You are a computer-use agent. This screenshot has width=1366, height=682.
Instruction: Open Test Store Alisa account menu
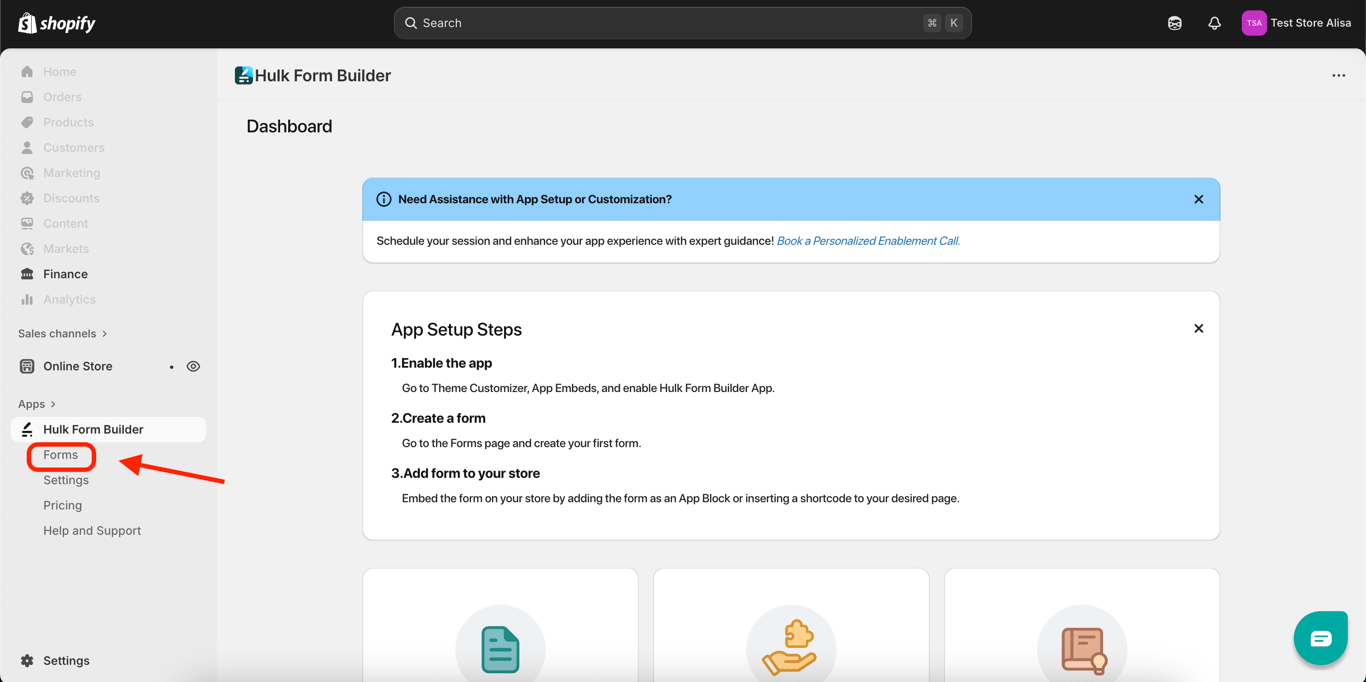coord(1297,23)
